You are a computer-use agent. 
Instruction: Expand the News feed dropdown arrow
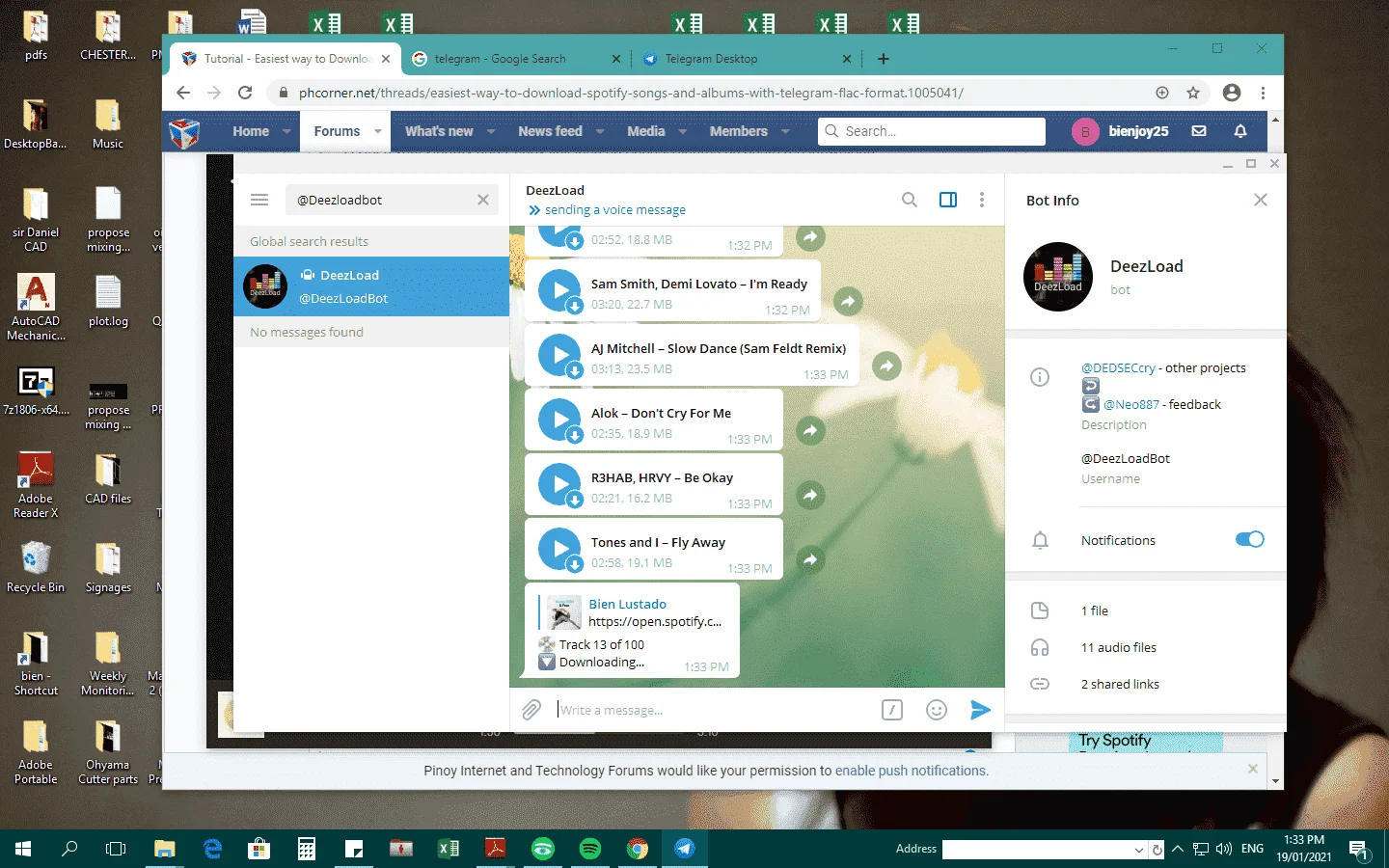(x=600, y=131)
